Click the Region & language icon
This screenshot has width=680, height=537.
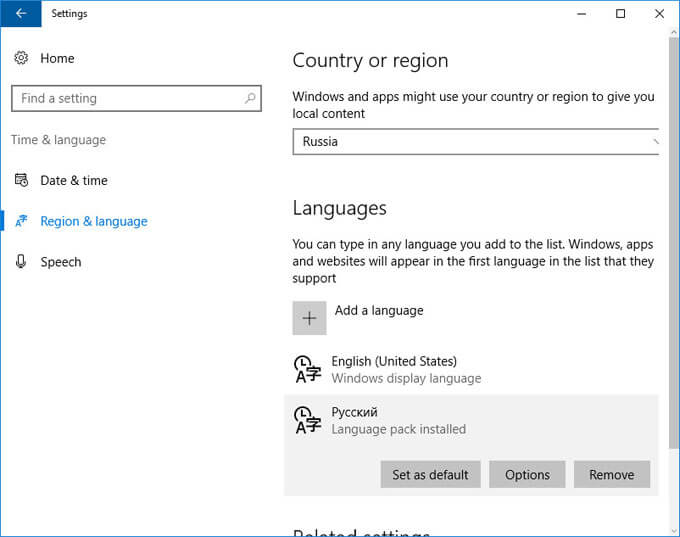pyautogui.click(x=21, y=221)
